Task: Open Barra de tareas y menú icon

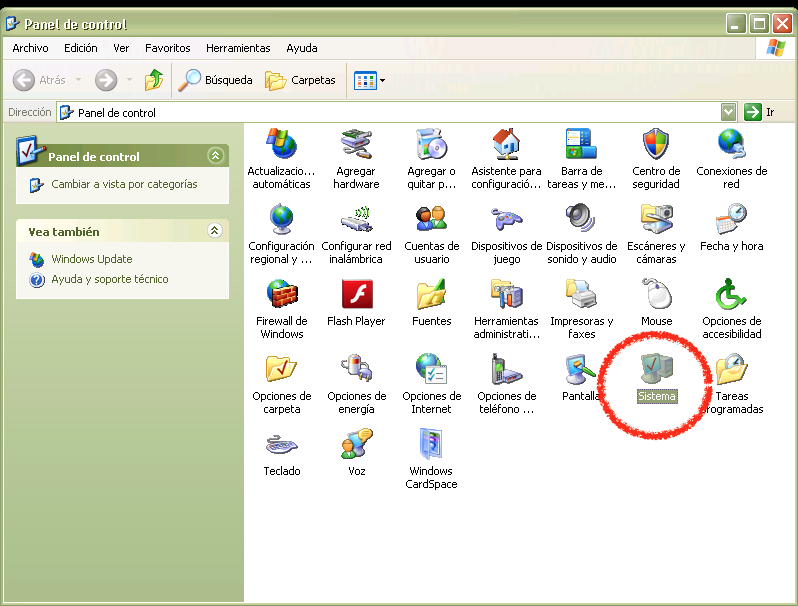Action: tap(581, 144)
